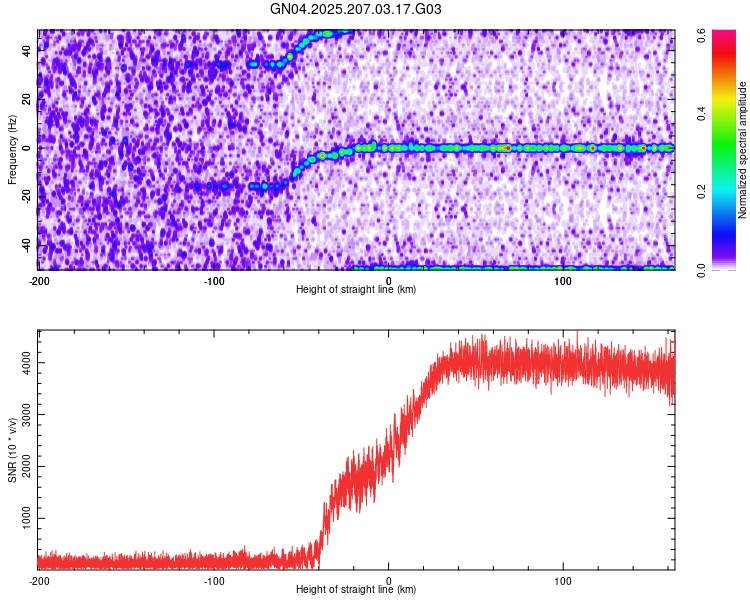750x600 pixels.
Task: Click the spectrogram's -100 x-axis tick label
Action: click(x=214, y=281)
